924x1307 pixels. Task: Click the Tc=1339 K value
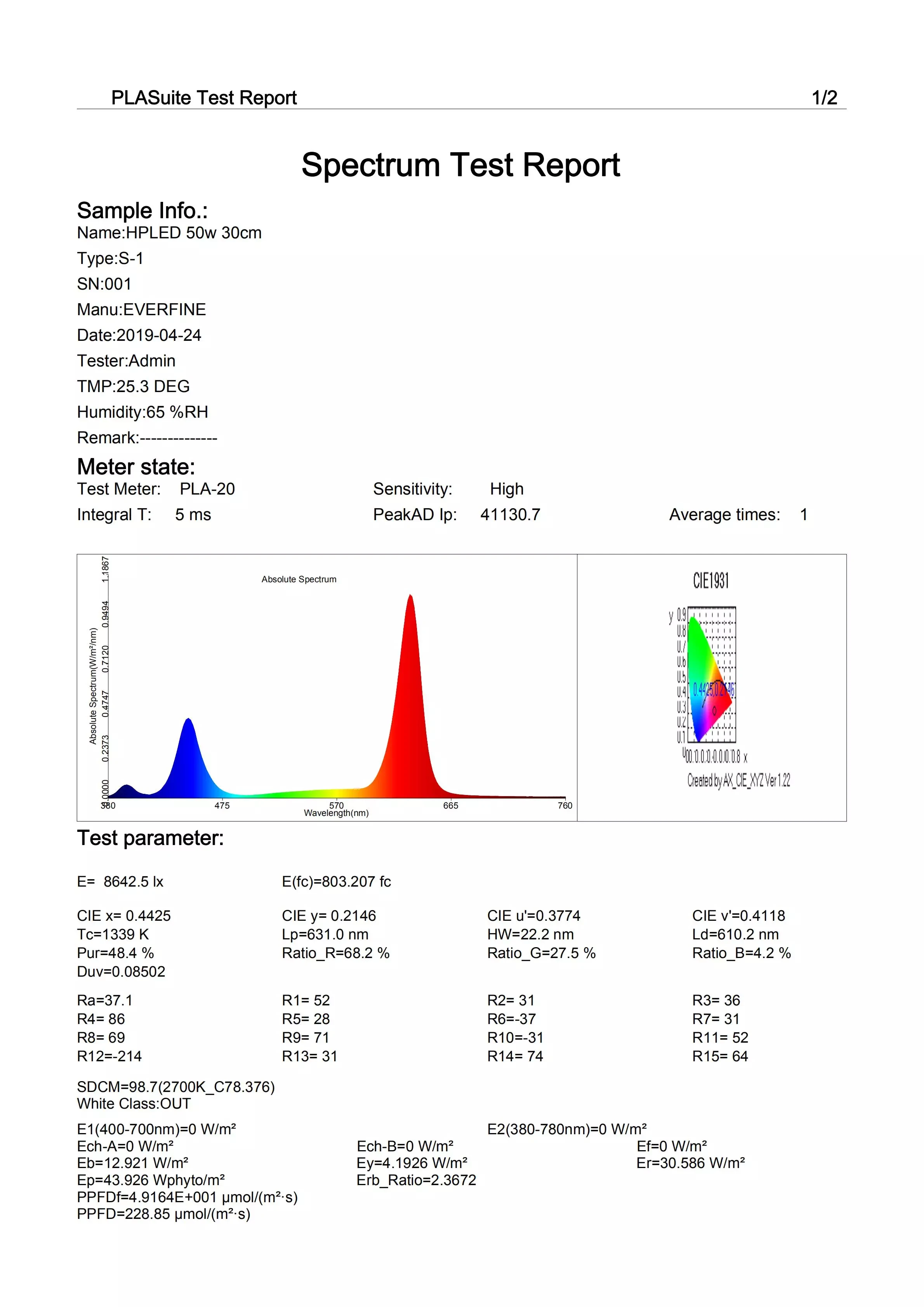point(113,935)
